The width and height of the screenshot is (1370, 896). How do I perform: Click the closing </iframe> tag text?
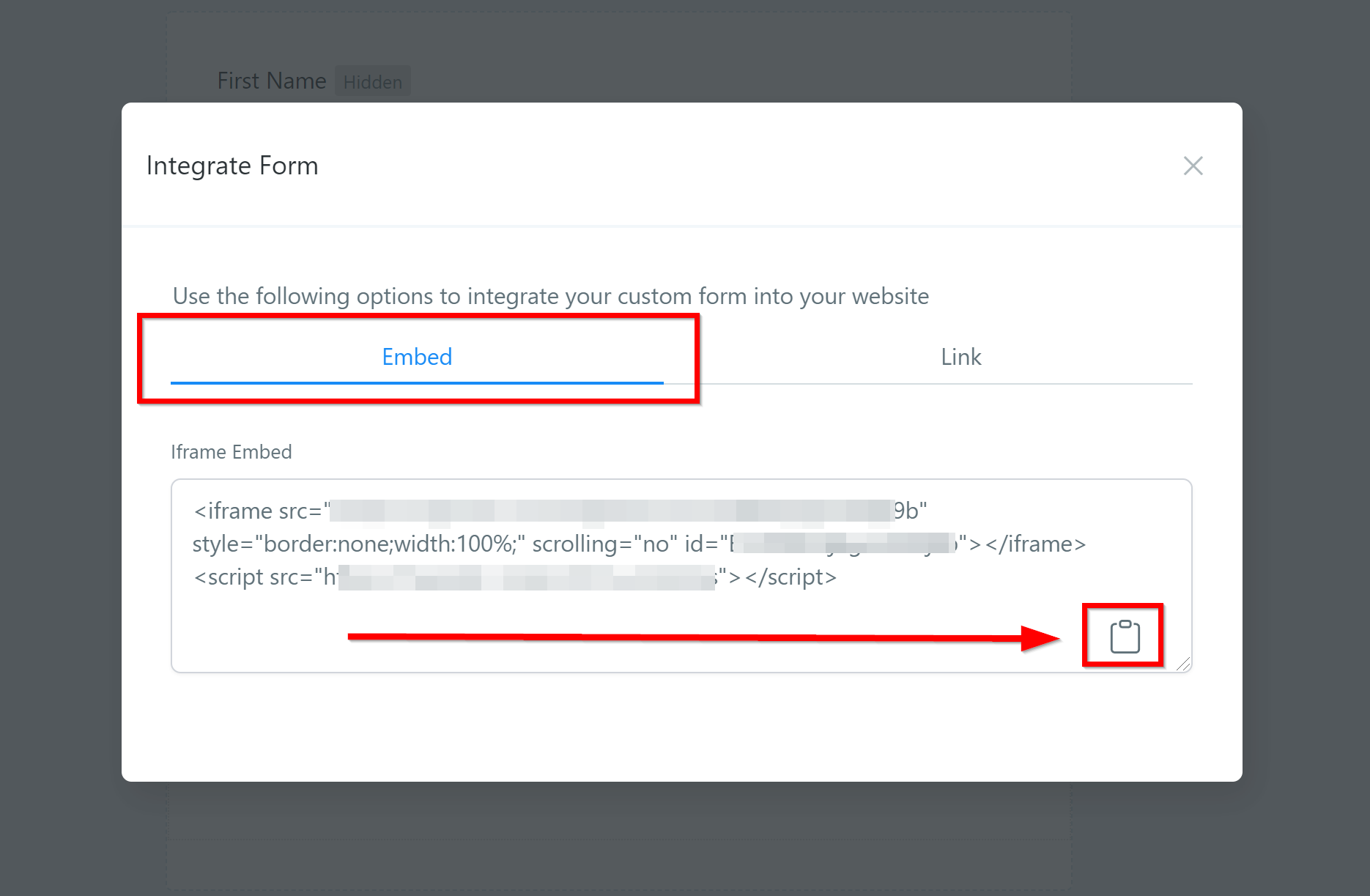(x=1035, y=544)
